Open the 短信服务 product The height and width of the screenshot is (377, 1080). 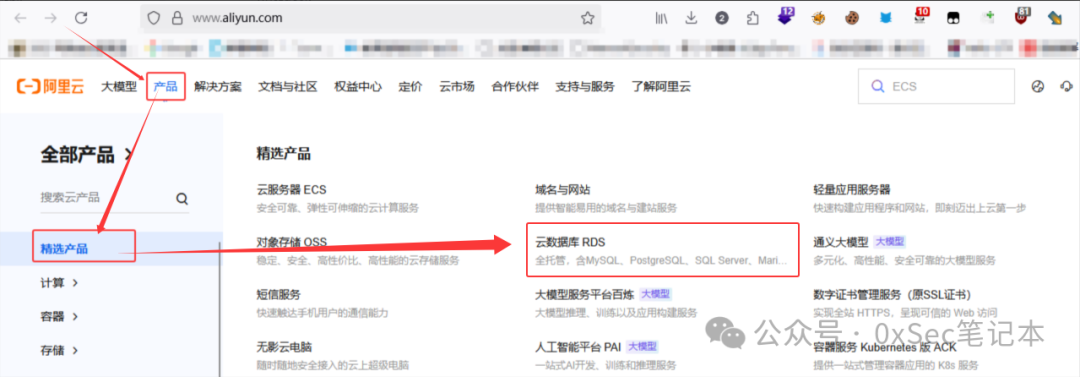click(x=279, y=294)
